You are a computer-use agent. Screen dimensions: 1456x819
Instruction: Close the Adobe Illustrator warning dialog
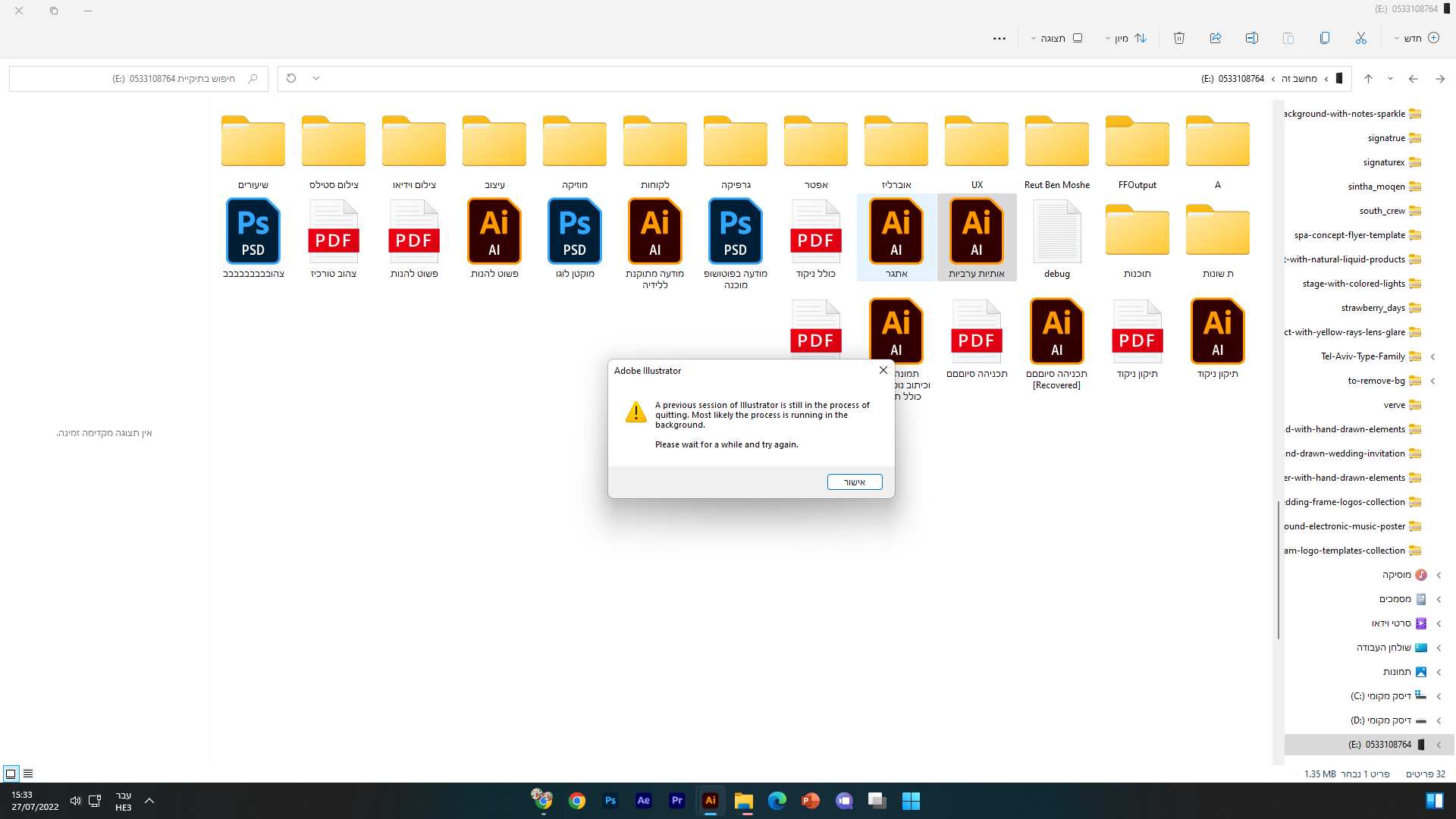pos(883,370)
